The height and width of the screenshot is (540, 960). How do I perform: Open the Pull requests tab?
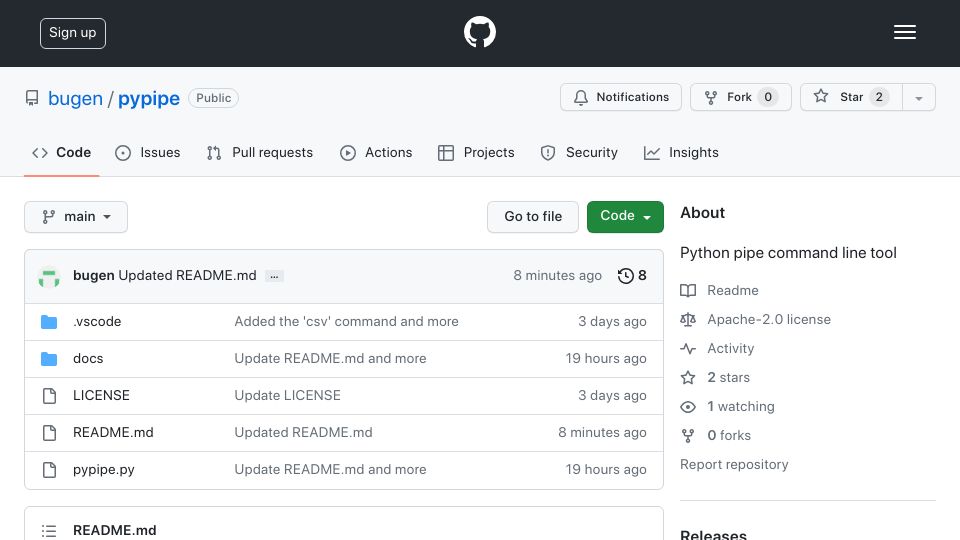260,152
